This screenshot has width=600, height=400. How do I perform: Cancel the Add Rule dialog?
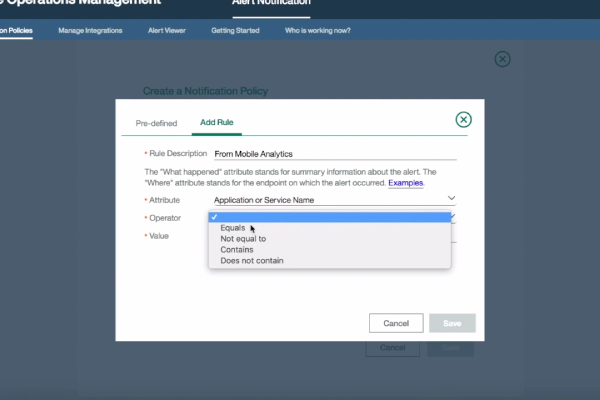click(396, 323)
